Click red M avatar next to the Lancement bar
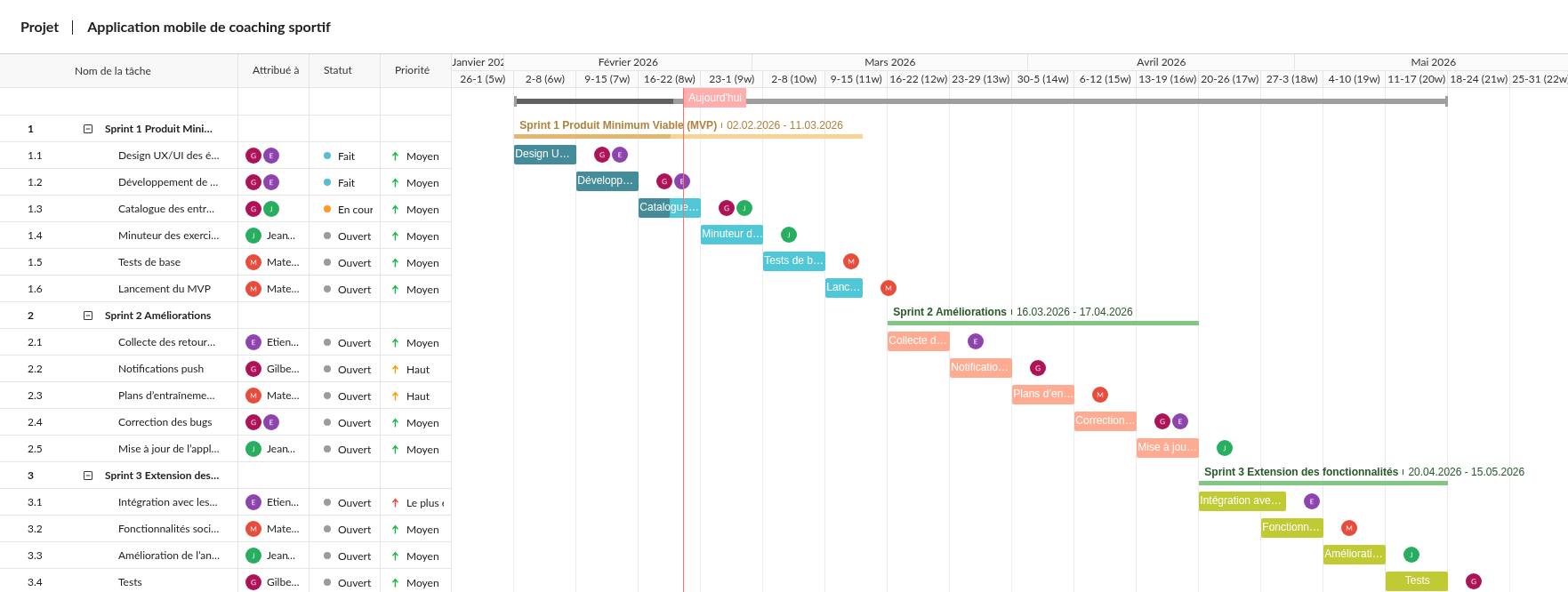The width and height of the screenshot is (1568, 592). (888, 288)
